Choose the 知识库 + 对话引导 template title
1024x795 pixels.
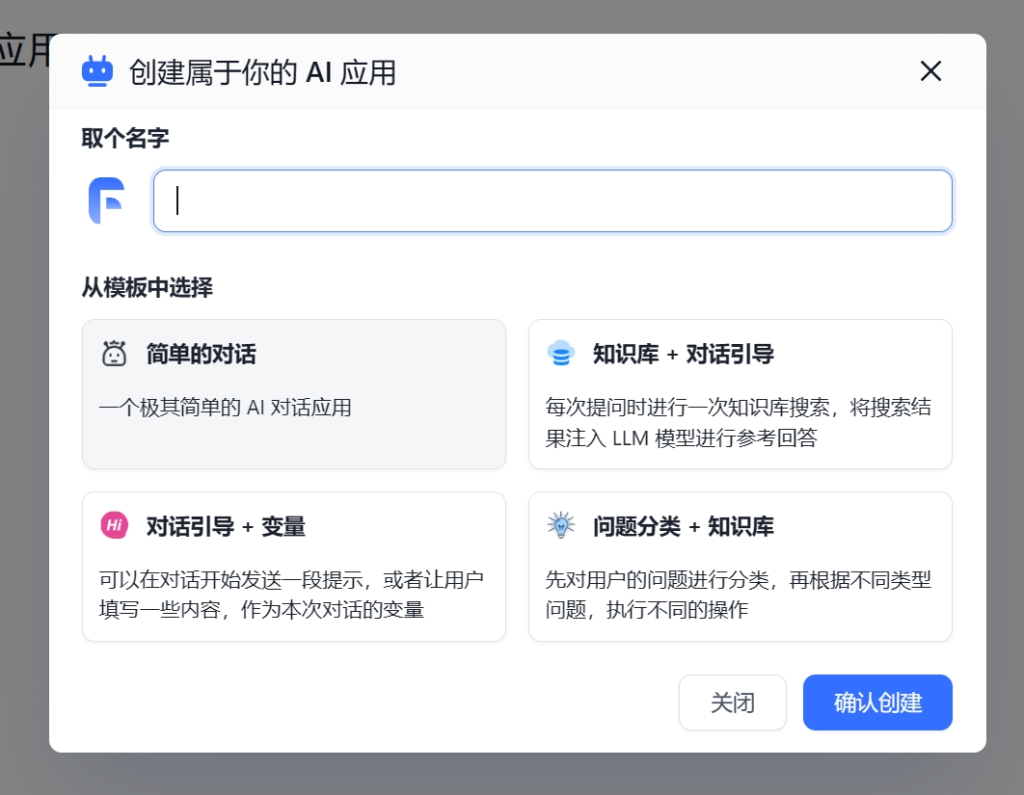683,354
